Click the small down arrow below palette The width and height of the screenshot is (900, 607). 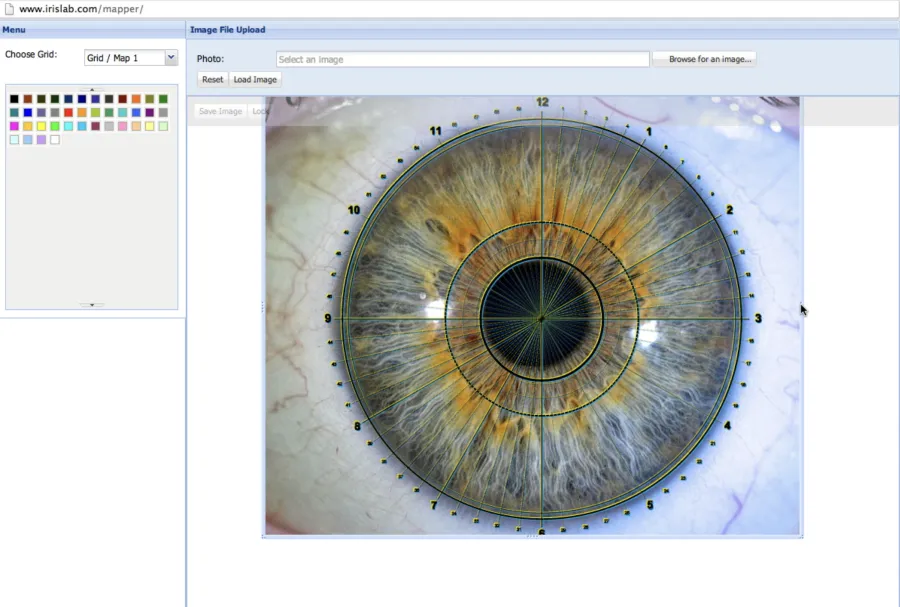(92, 305)
